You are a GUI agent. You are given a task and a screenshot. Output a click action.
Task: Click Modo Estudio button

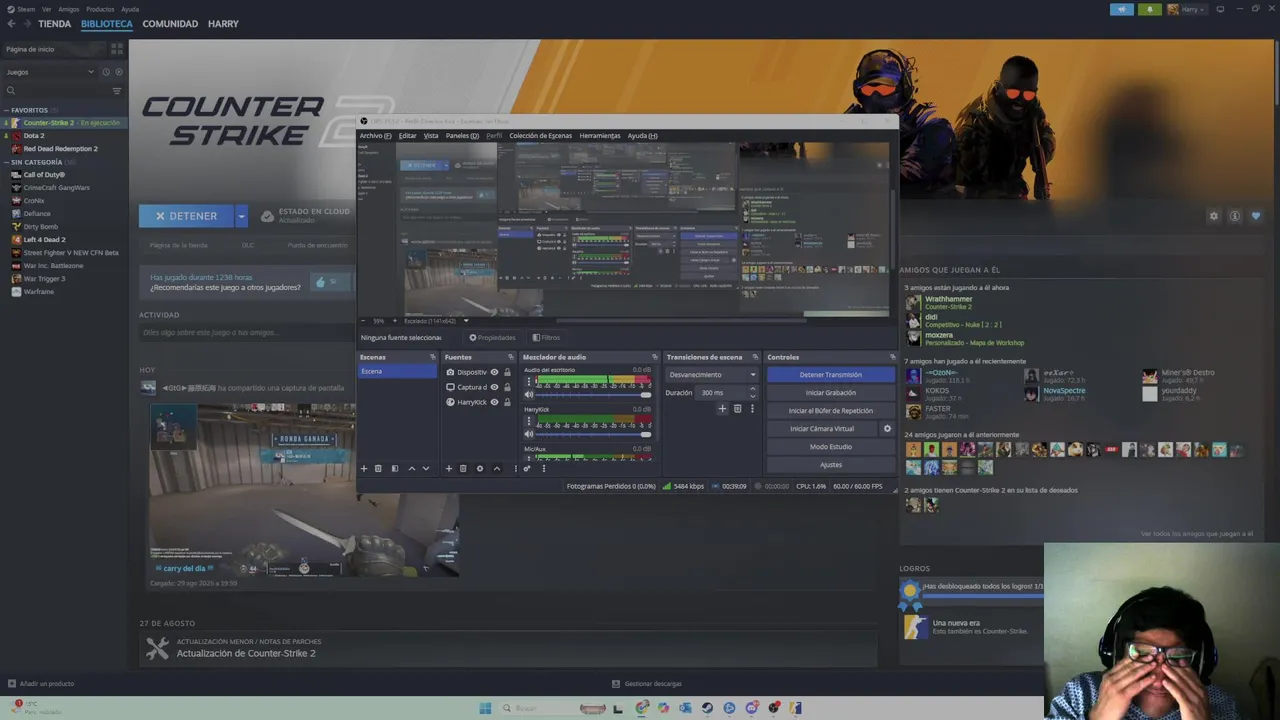click(831, 447)
